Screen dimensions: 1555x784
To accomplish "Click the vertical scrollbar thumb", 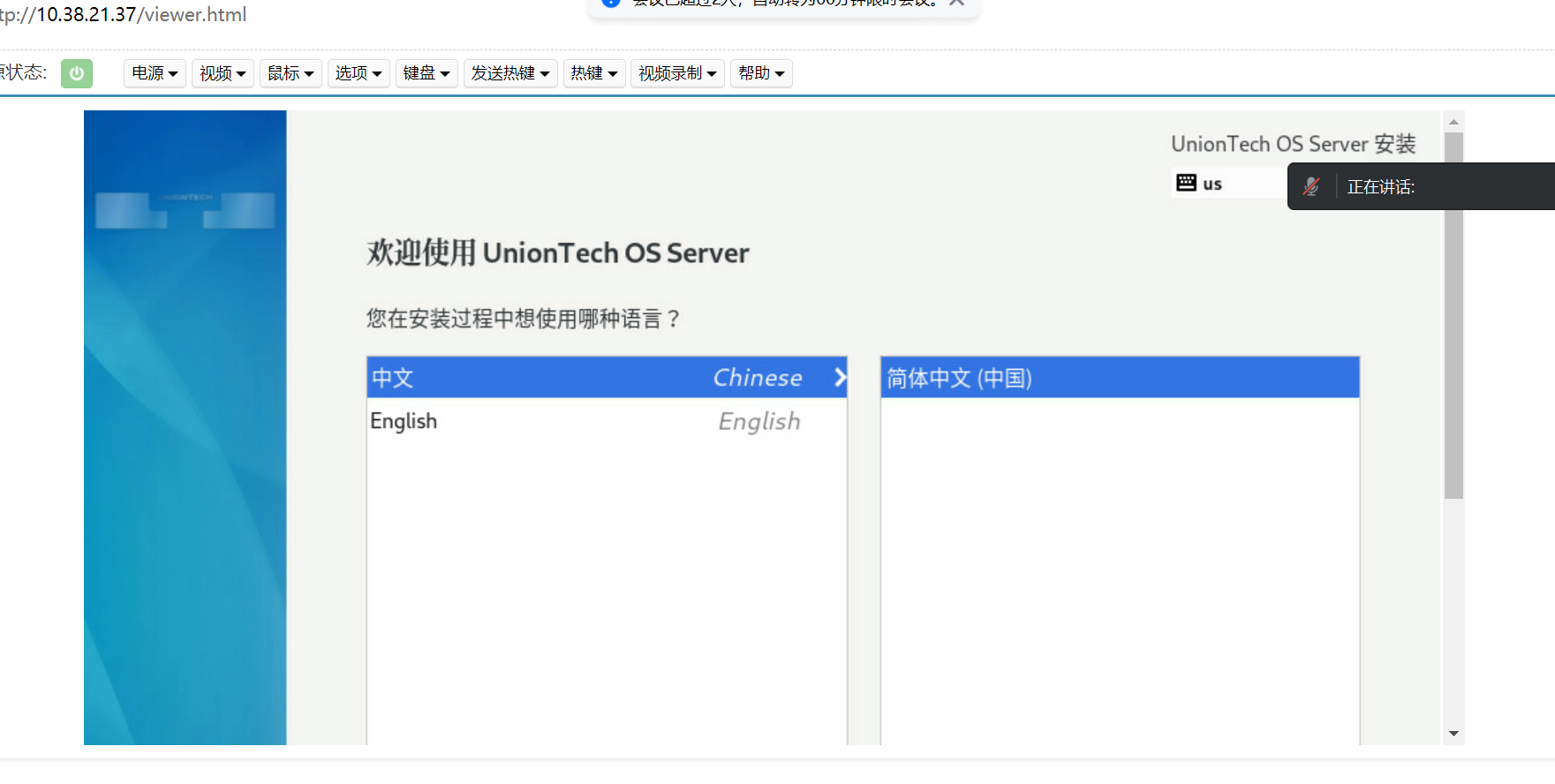I will [x=1453, y=315].
